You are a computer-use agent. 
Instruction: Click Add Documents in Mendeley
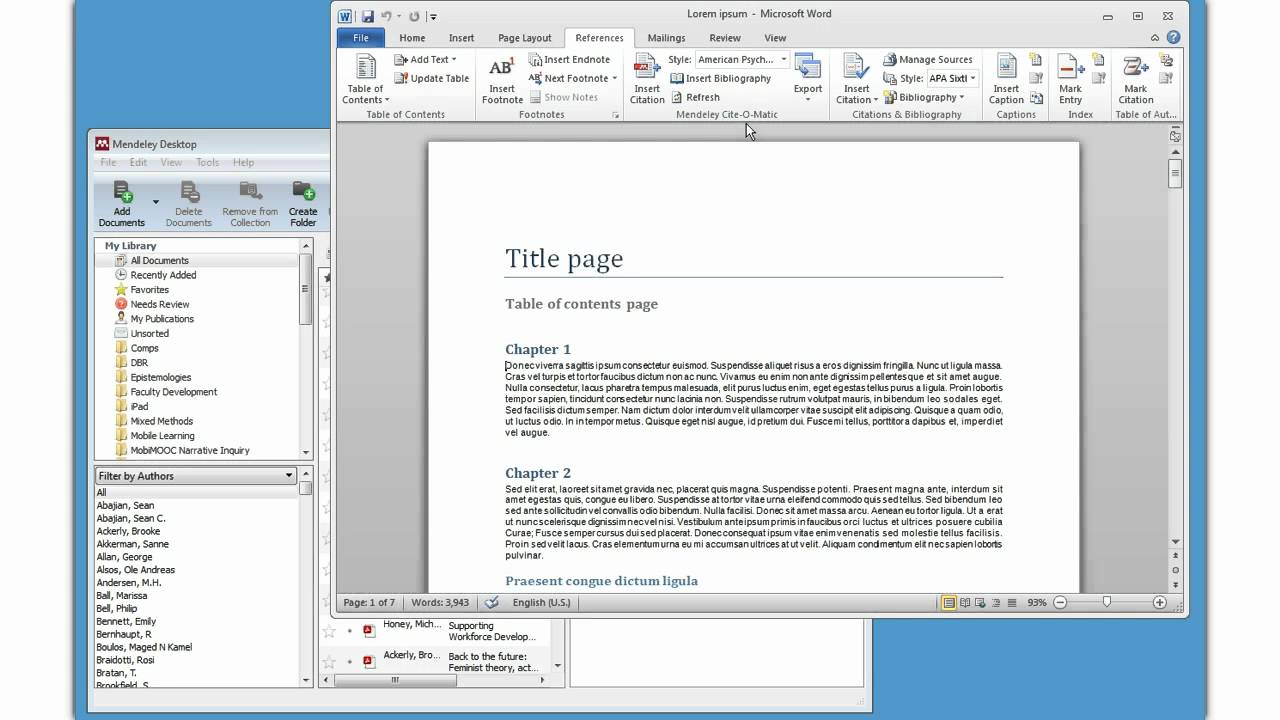pyautogui.click(x=122, y=204)
